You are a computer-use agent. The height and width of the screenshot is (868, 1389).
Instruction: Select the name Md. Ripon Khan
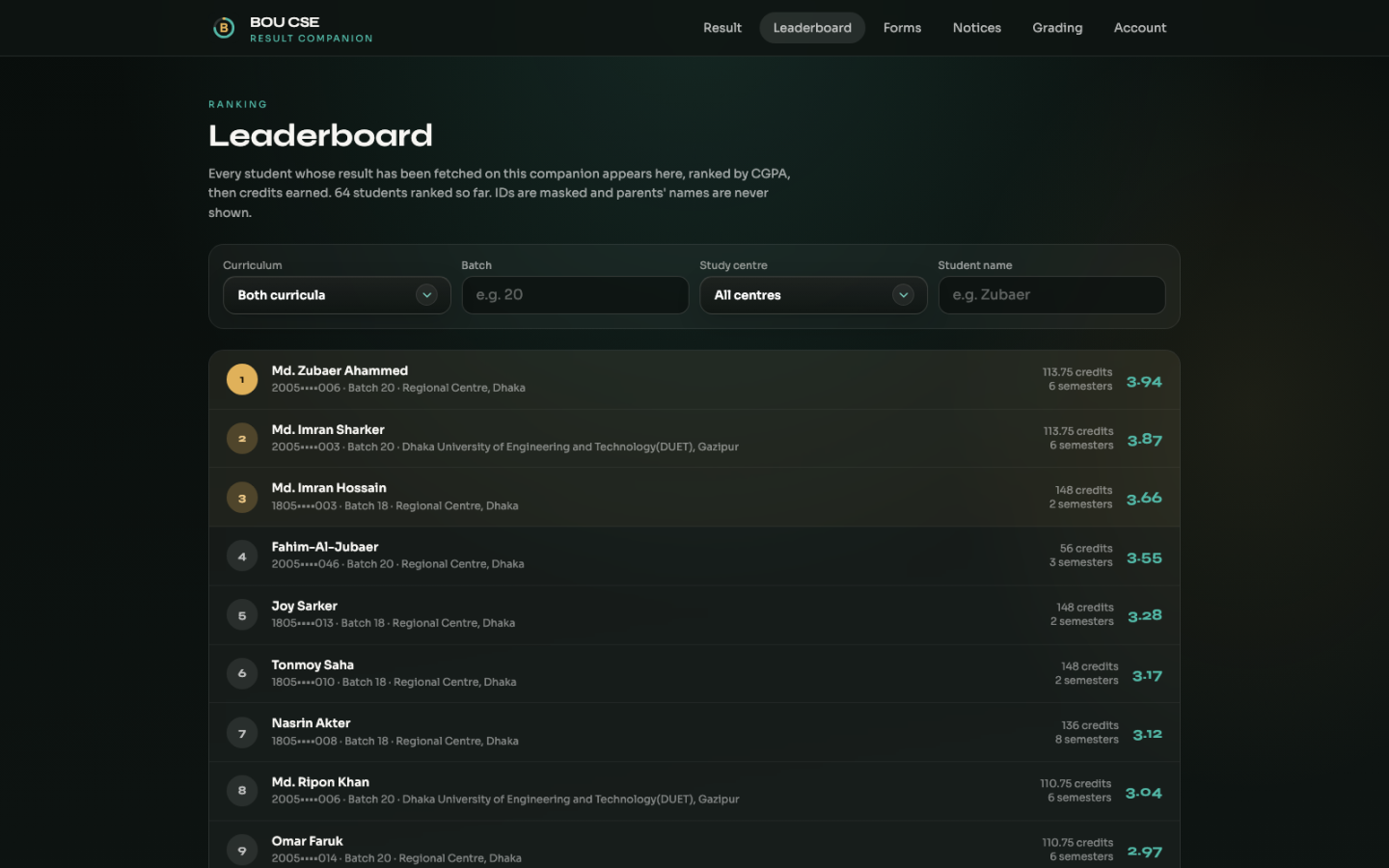[320, 782]
